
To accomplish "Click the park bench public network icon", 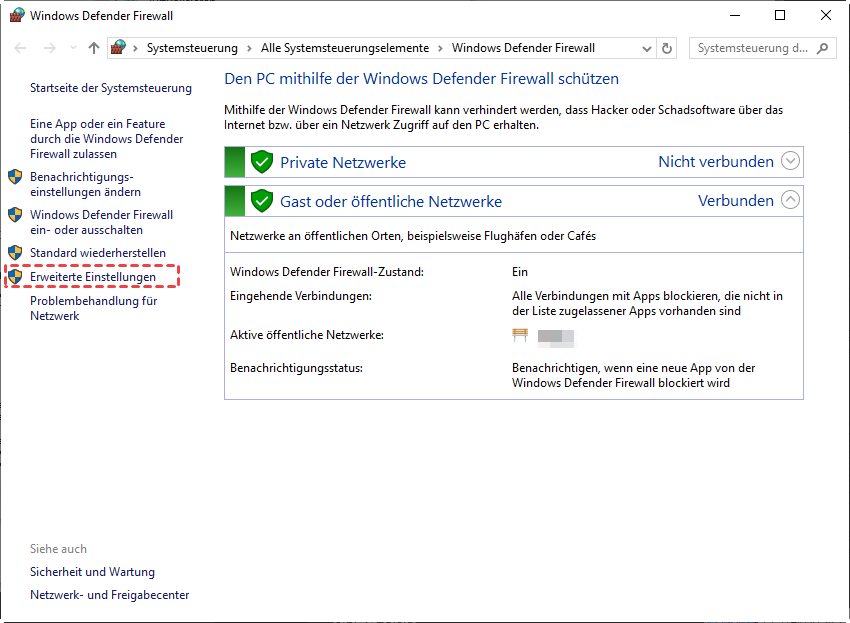I will [520, 335].
